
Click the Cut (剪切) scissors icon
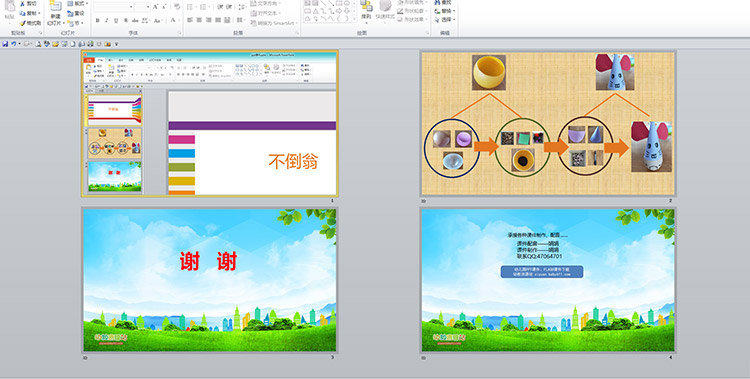(x=22, y=3)
